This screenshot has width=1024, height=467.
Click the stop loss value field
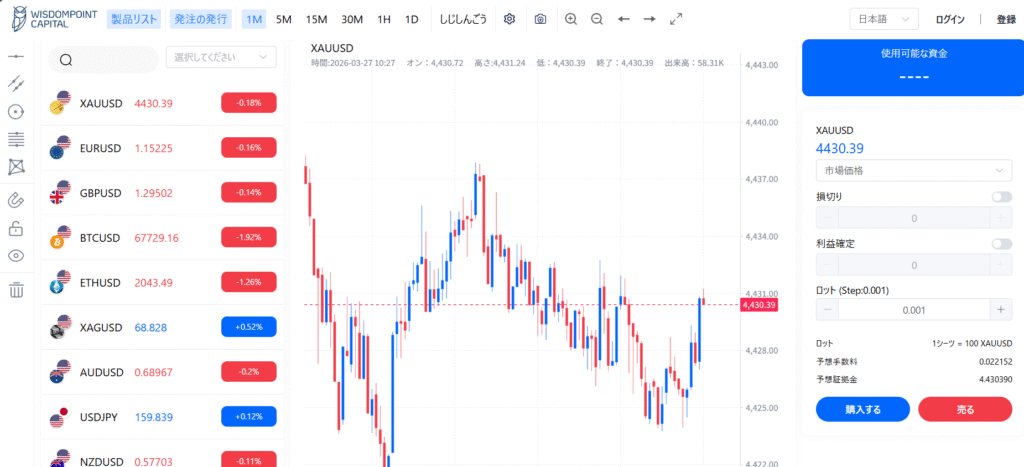coord(914,217)
